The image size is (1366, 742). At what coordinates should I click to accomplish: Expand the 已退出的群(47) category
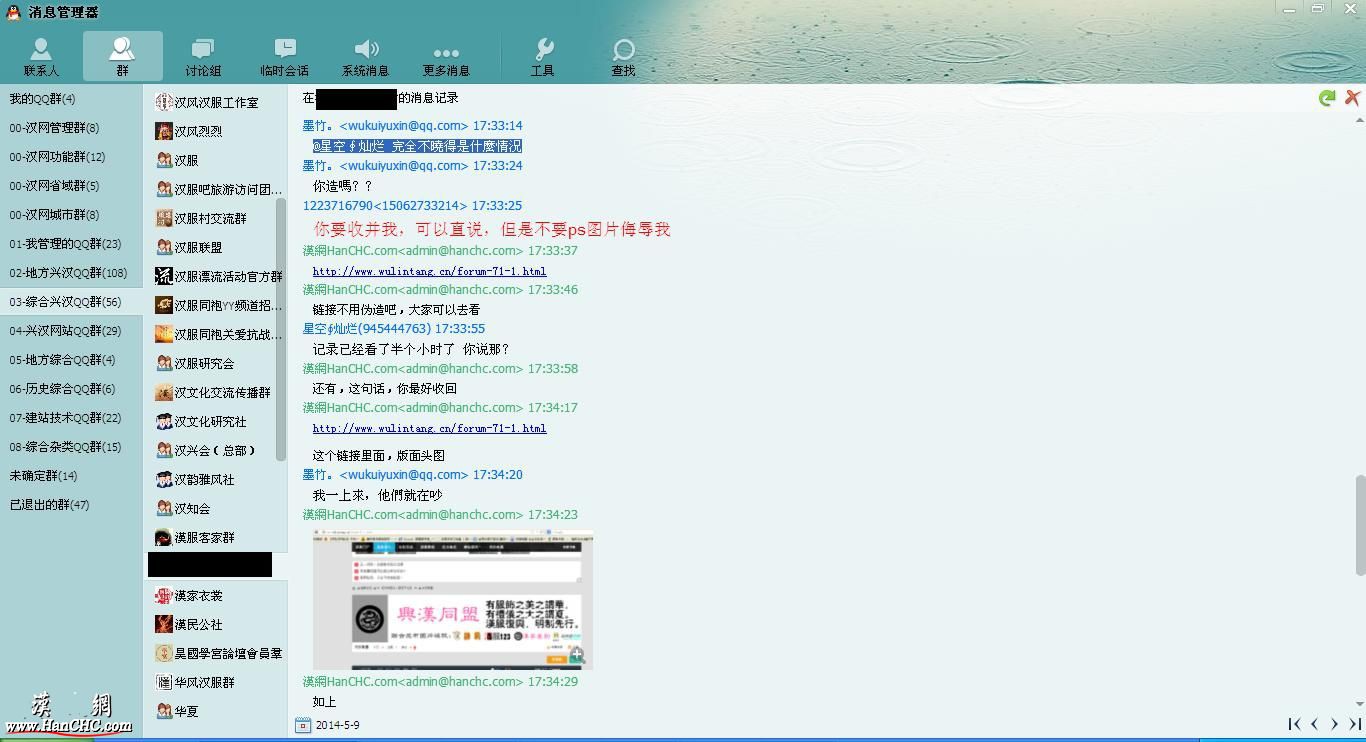(x=49, y=505)
